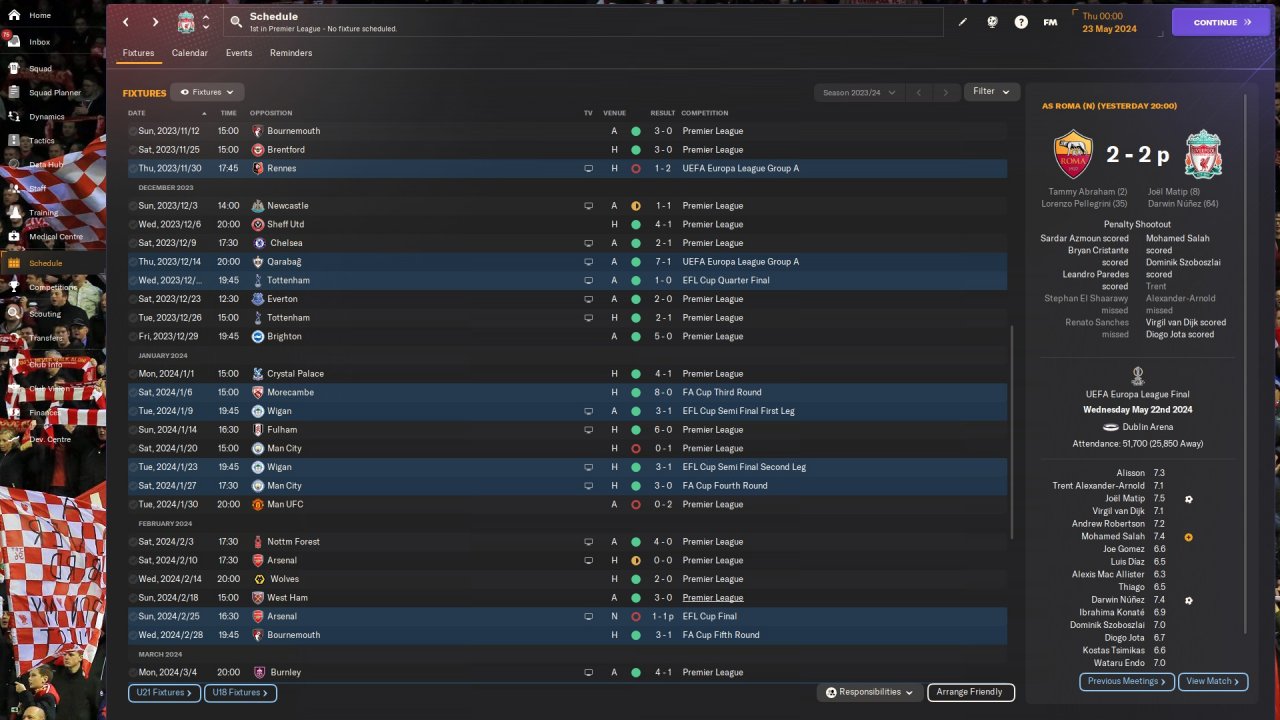Open the Season 2023/24 dropdown

coord(859,92)
